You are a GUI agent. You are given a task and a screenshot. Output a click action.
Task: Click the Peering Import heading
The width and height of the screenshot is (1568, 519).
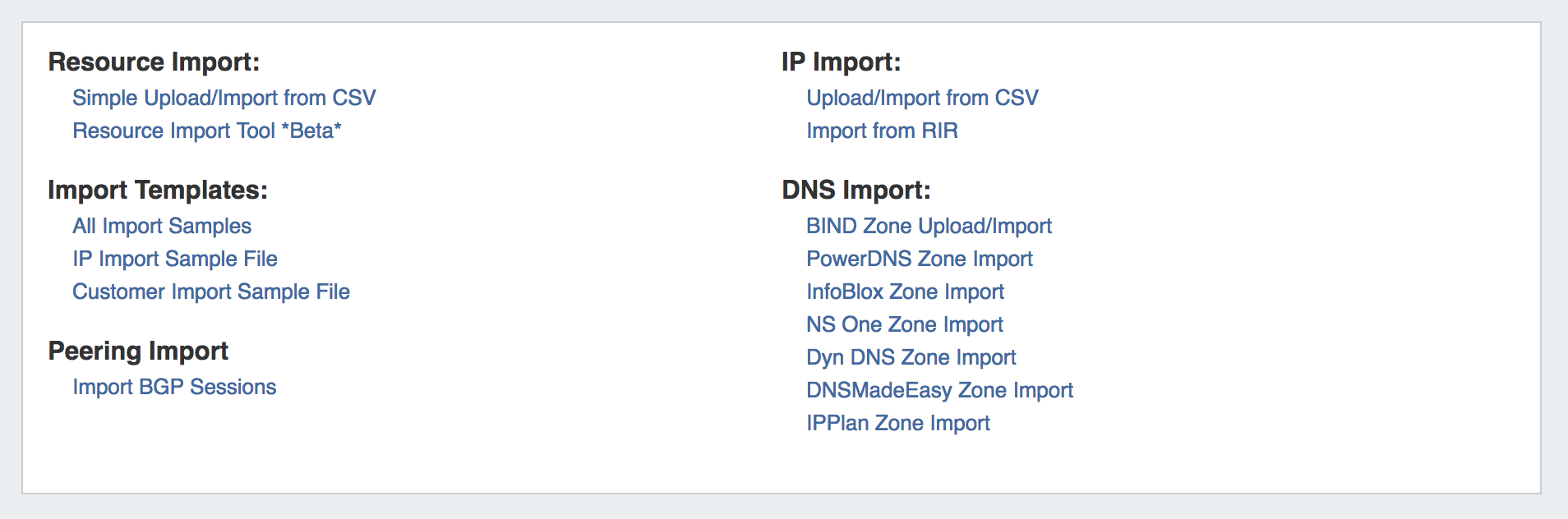138,351
